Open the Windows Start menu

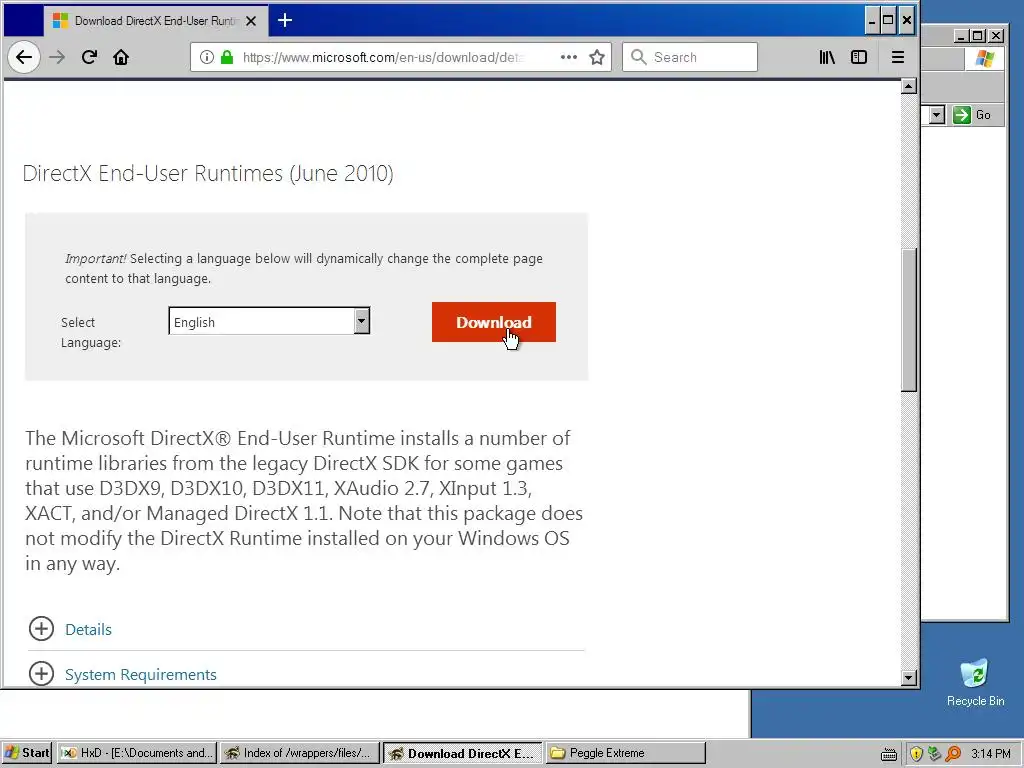(27, 753)
